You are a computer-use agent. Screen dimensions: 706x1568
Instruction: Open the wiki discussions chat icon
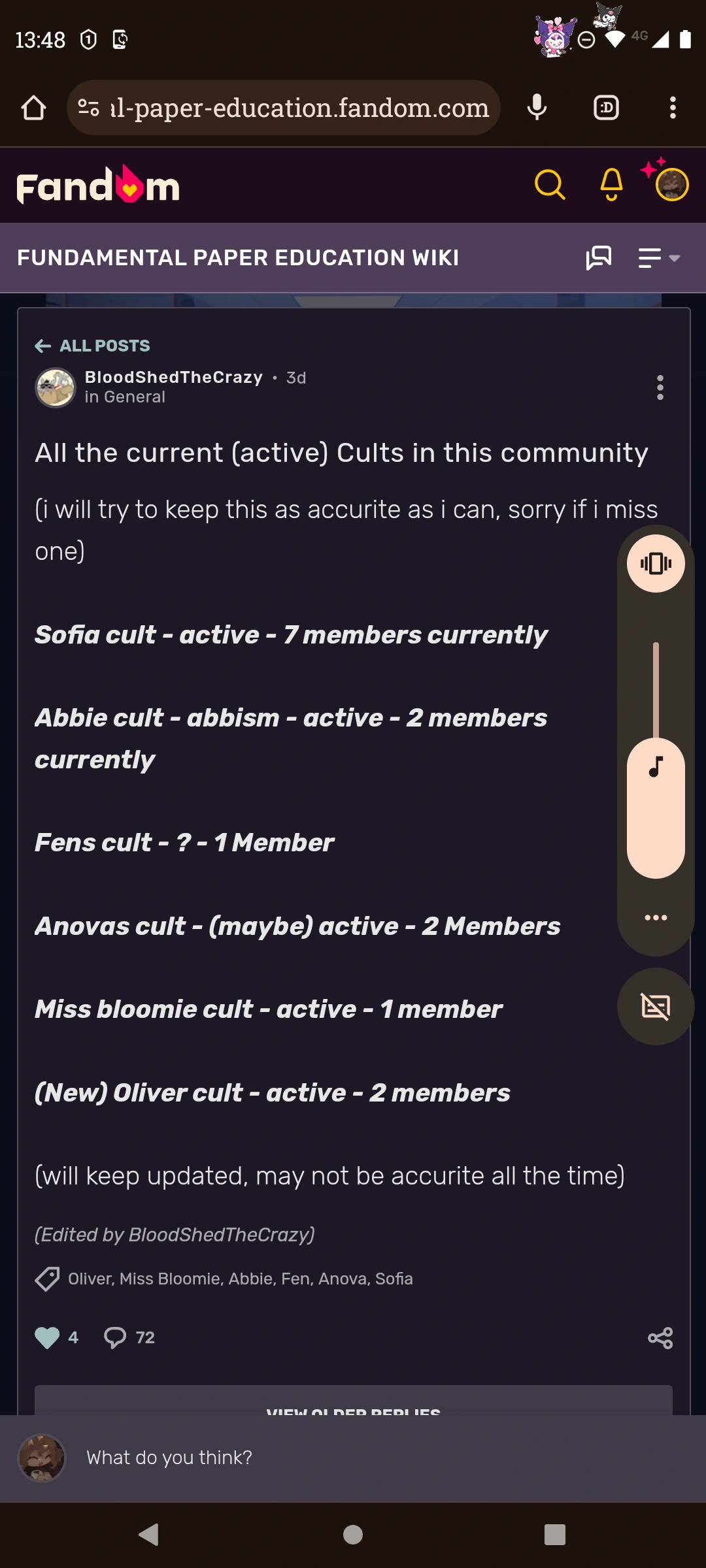click(598, 258)
